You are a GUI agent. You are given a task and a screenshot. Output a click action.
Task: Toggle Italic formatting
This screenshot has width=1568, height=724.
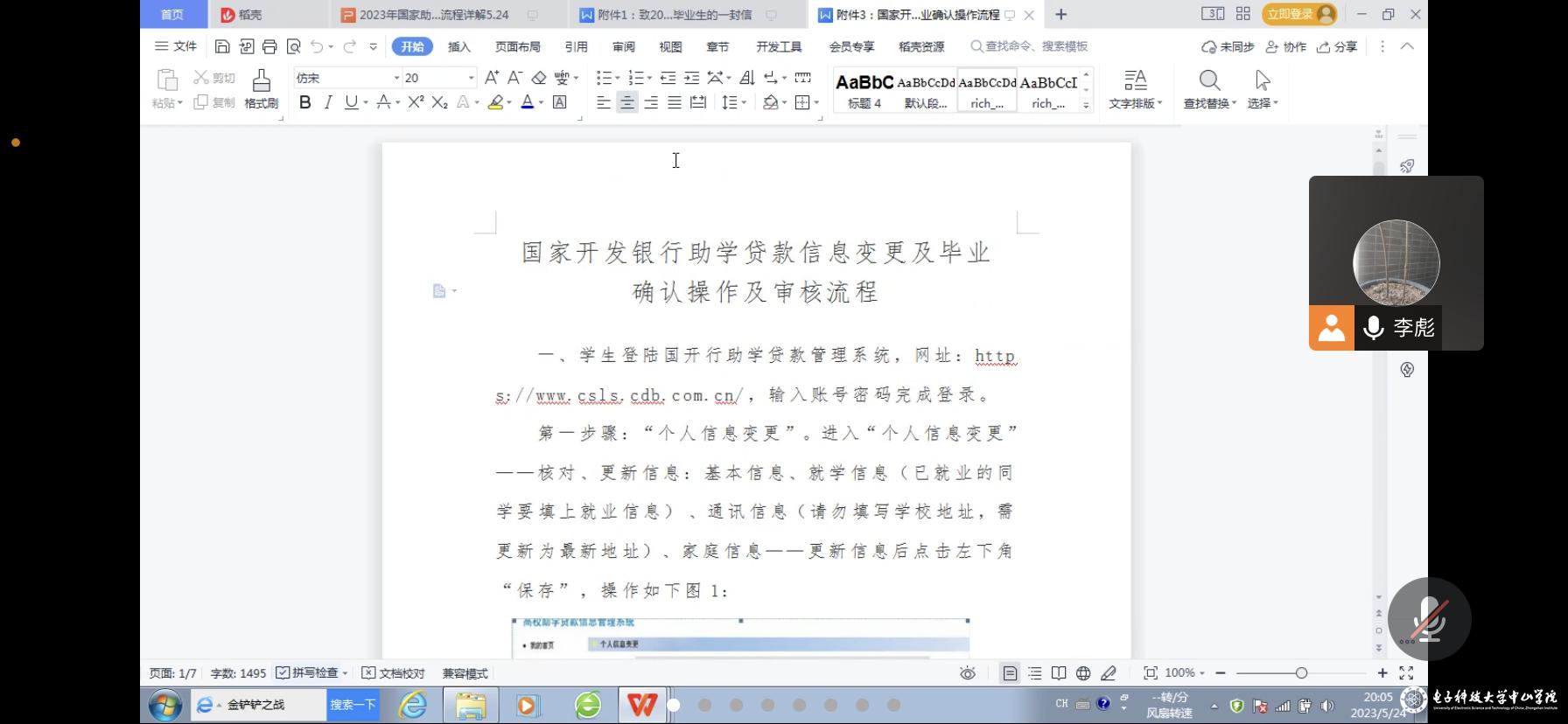[x=328, y=102]
